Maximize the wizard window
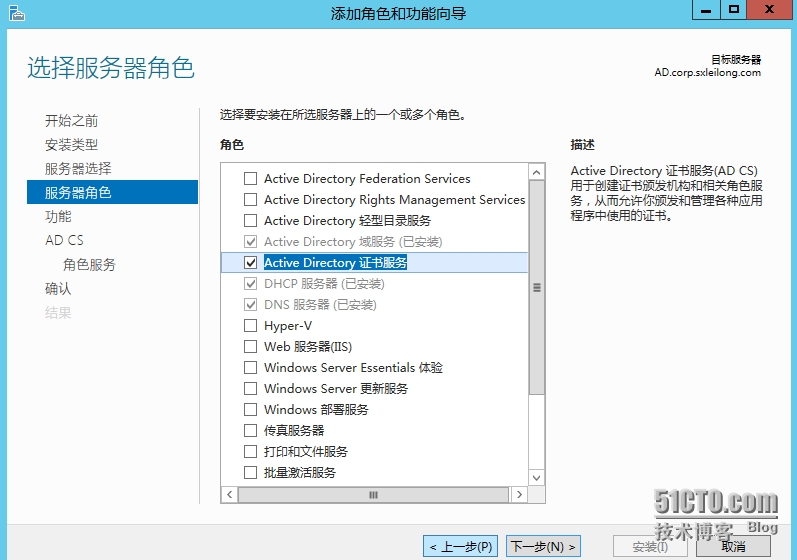797x560 pixels. (x=733, y=9)
